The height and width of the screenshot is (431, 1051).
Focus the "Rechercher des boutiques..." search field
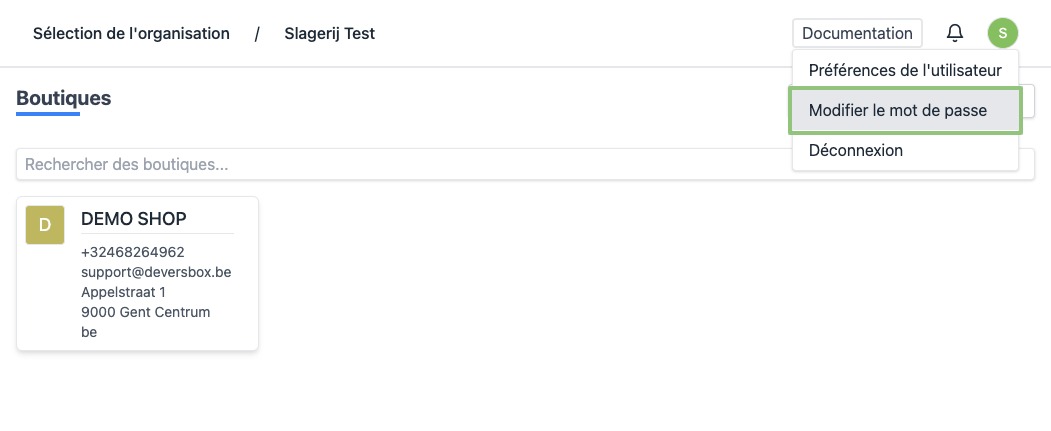pyautogui.click(x=400, y=164)
